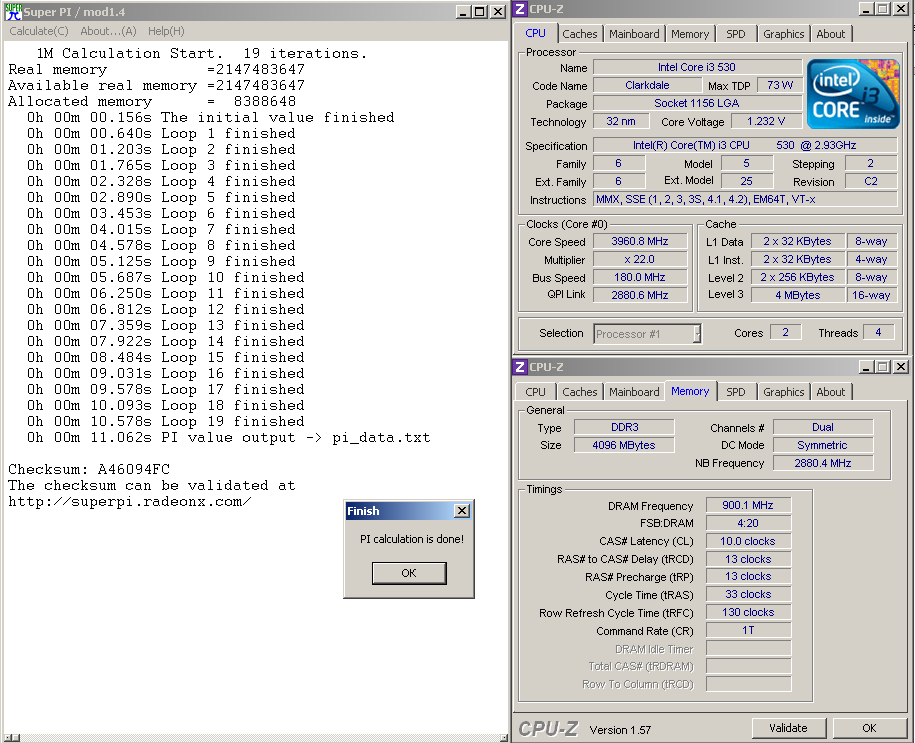Switch to CPU tab in the lower CPU-Z window
This screenshot has width=915, height=743.
tap(535, 392)
